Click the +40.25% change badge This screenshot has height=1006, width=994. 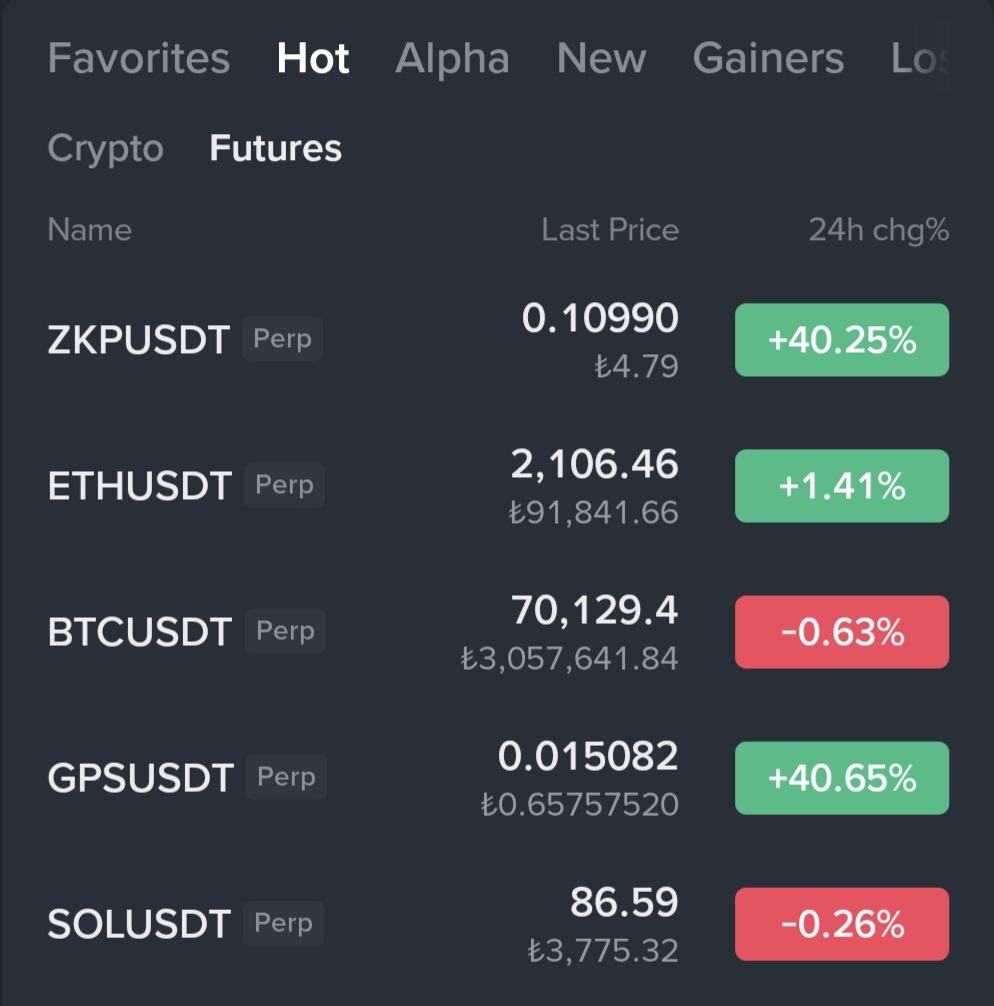click(841, 340)
